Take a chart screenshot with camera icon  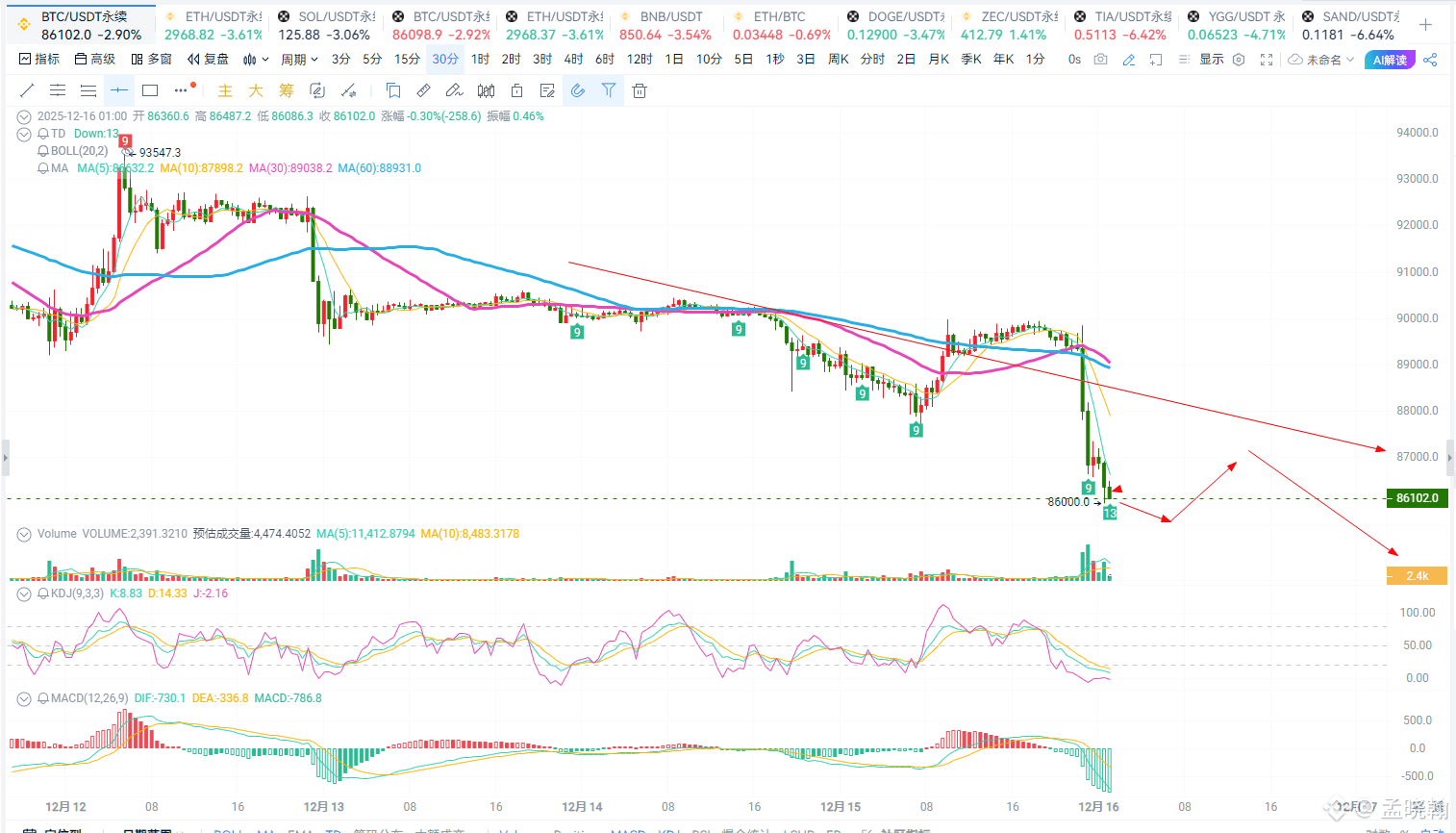[x=1101, y=60]
